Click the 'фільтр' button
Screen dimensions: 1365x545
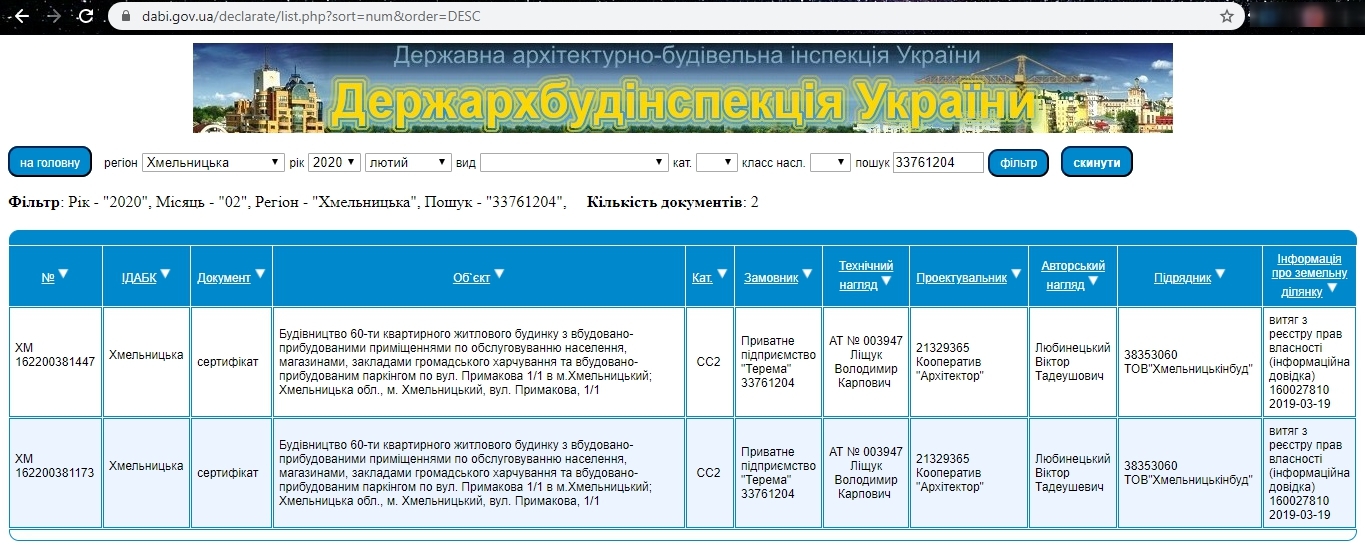point(1018,162)
